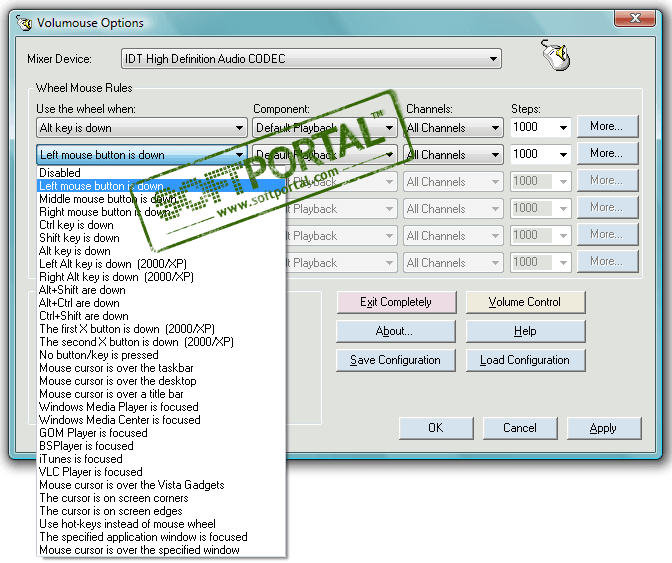Screen dimensions: 672x563
Task: Choose 'Mouse cursor is over a title bar'
Action: pyautogui.click(x=161, y=394)
